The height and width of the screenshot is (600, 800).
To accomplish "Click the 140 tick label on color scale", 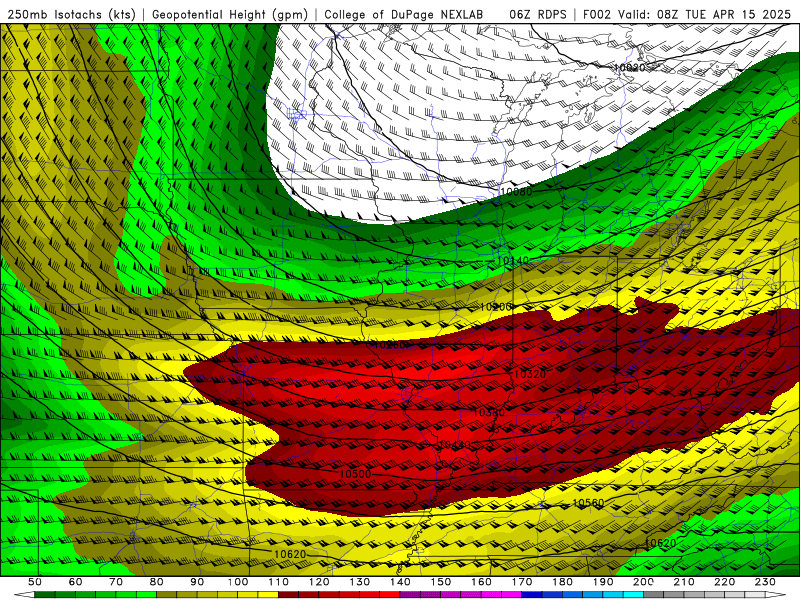I will coord(401,582).
